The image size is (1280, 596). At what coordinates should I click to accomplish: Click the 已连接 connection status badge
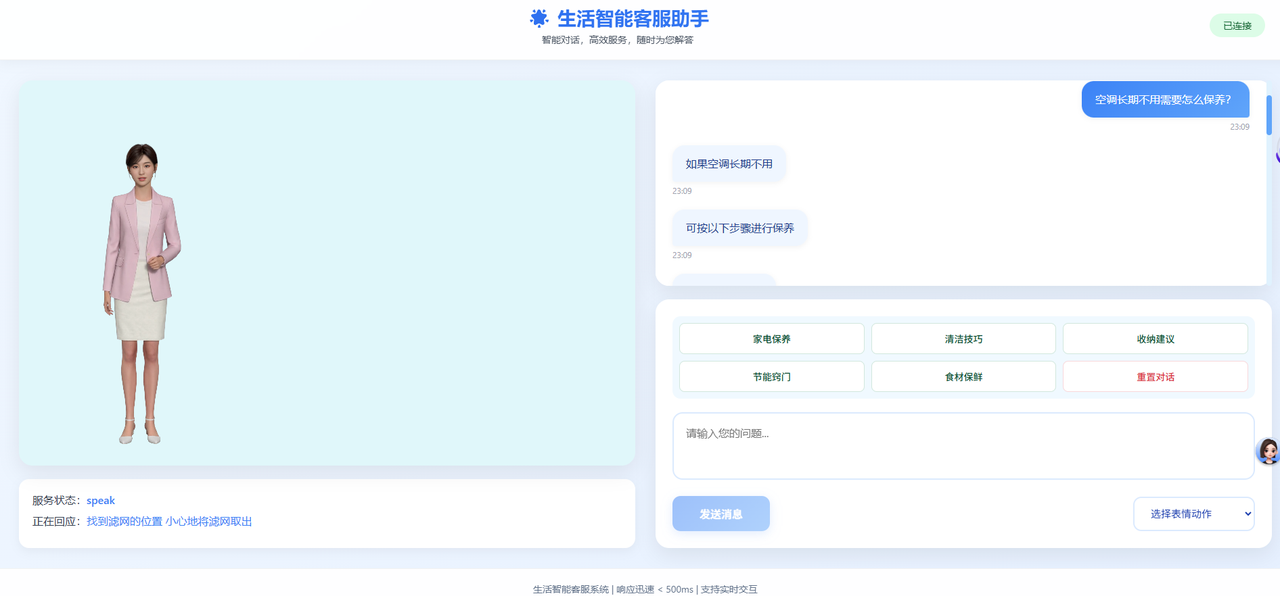[1237, 25]
